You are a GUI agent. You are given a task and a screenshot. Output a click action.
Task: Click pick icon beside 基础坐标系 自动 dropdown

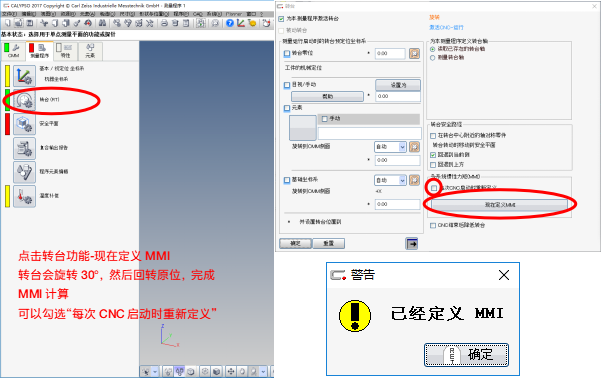click(414, 180)
